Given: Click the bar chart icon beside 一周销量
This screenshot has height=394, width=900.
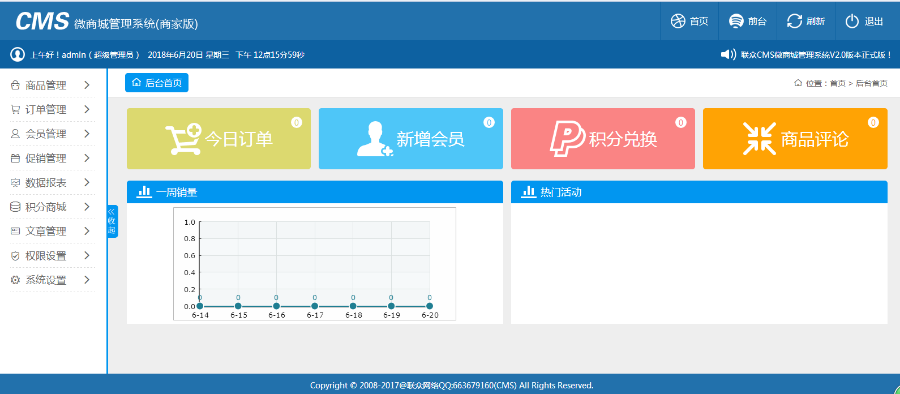Looking at the screenshot, I should [x=143, y=192].
